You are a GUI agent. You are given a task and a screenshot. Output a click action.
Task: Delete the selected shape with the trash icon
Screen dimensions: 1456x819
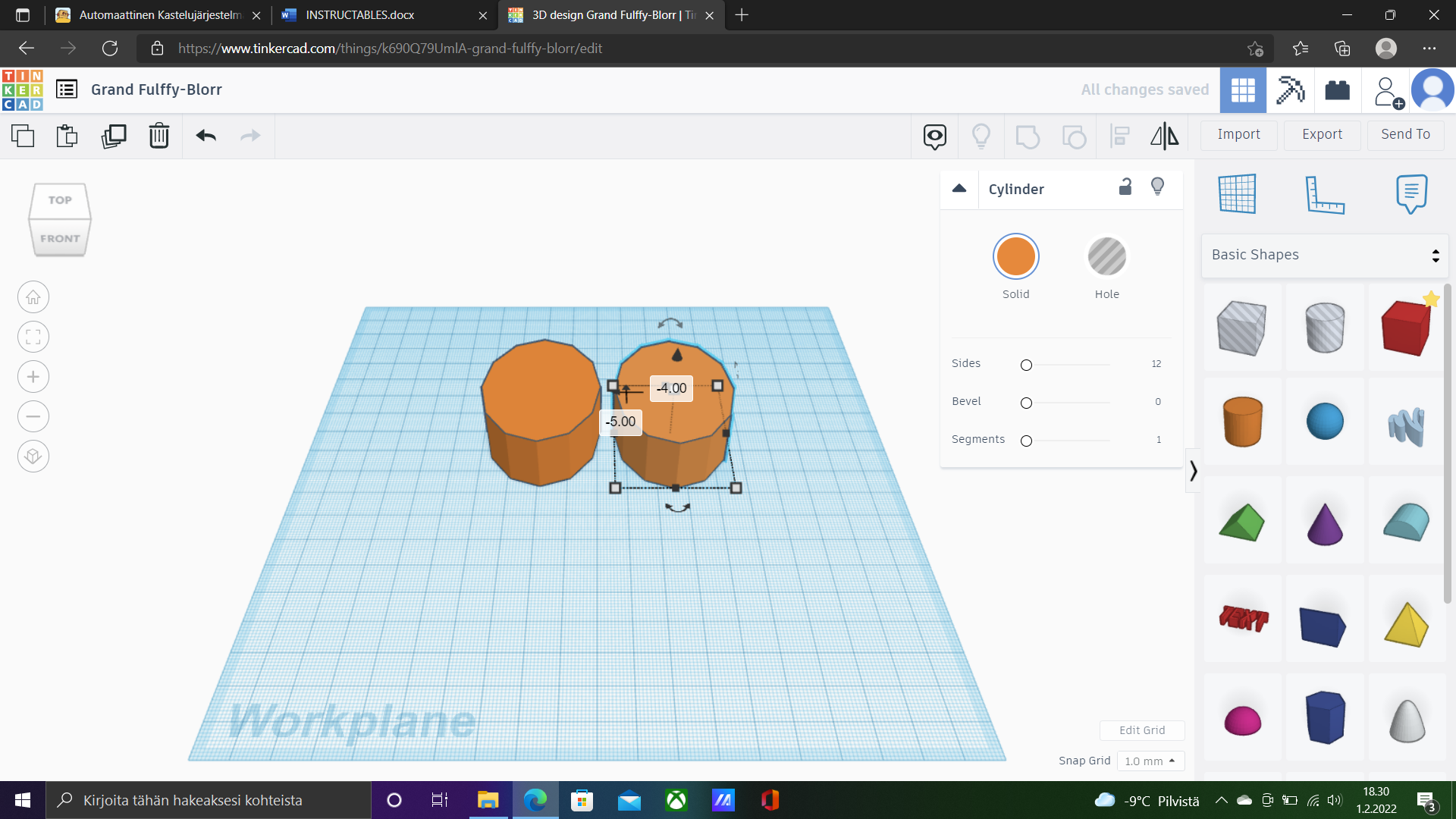tap(158, 136)
